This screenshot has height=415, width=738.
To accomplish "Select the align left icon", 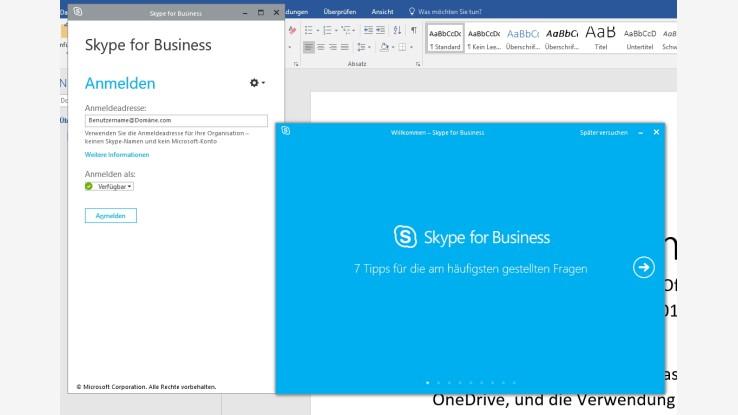I will click(x=309, y=47).
